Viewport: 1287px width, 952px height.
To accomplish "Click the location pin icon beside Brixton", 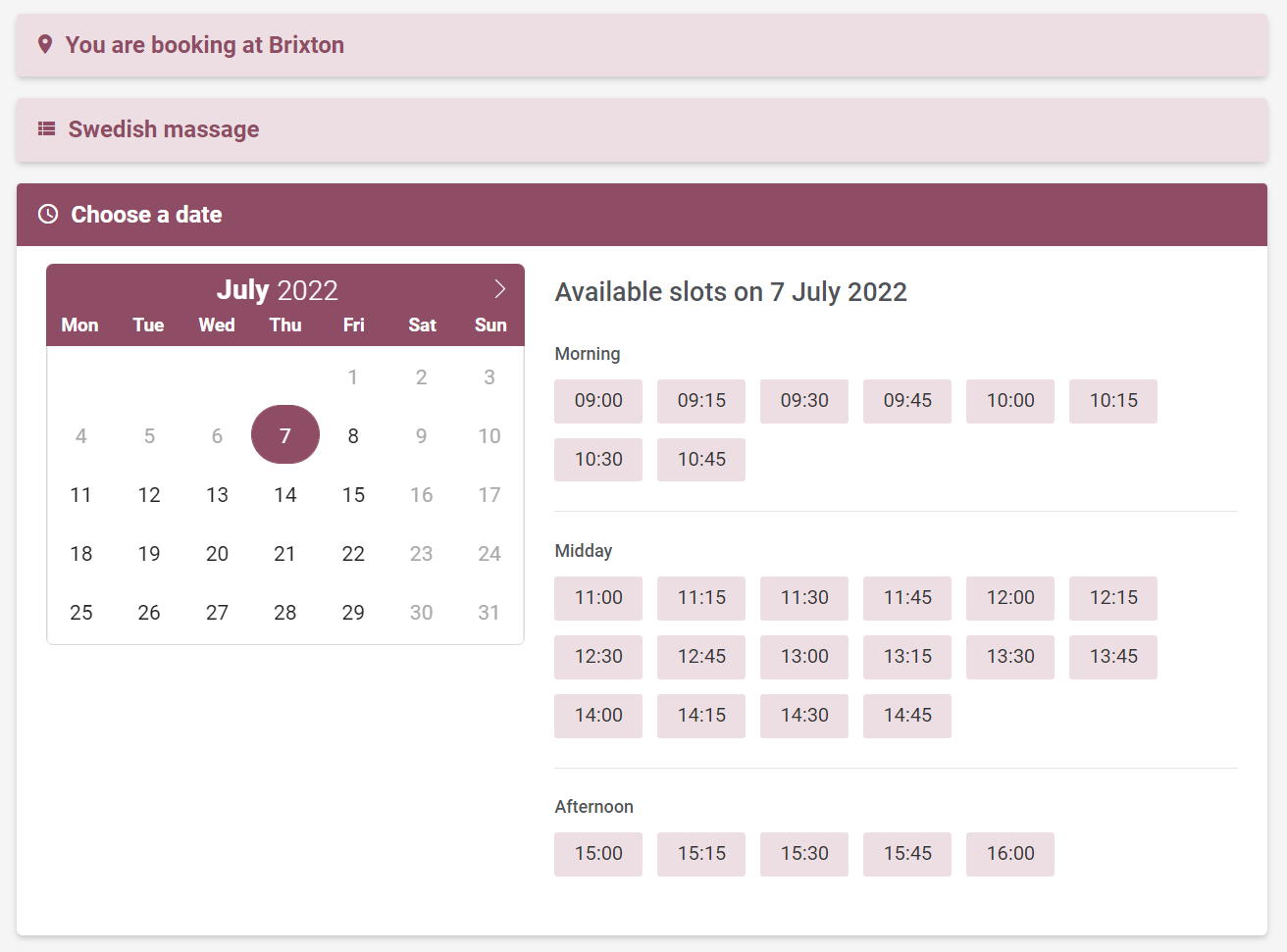I will [44, 44].
